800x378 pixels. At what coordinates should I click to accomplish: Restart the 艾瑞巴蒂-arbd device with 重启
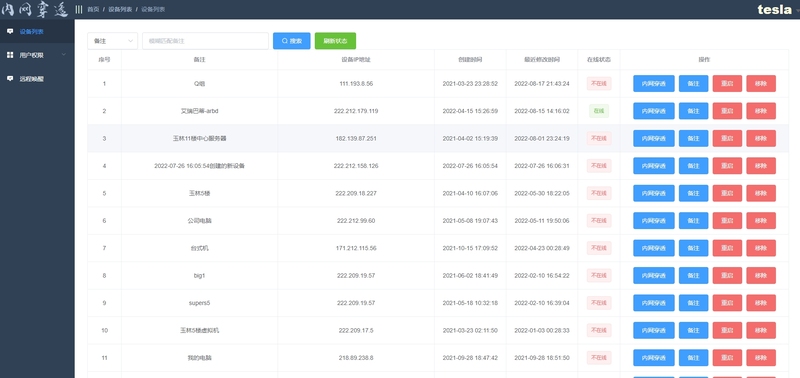(x=727, y=111)
